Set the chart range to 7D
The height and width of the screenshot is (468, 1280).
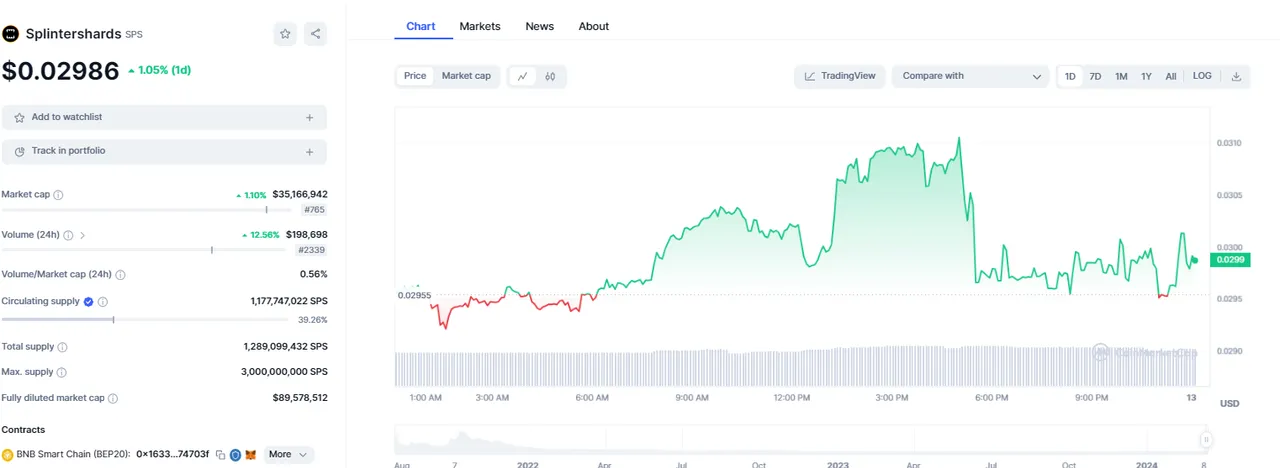click(x=1095, y=77)
